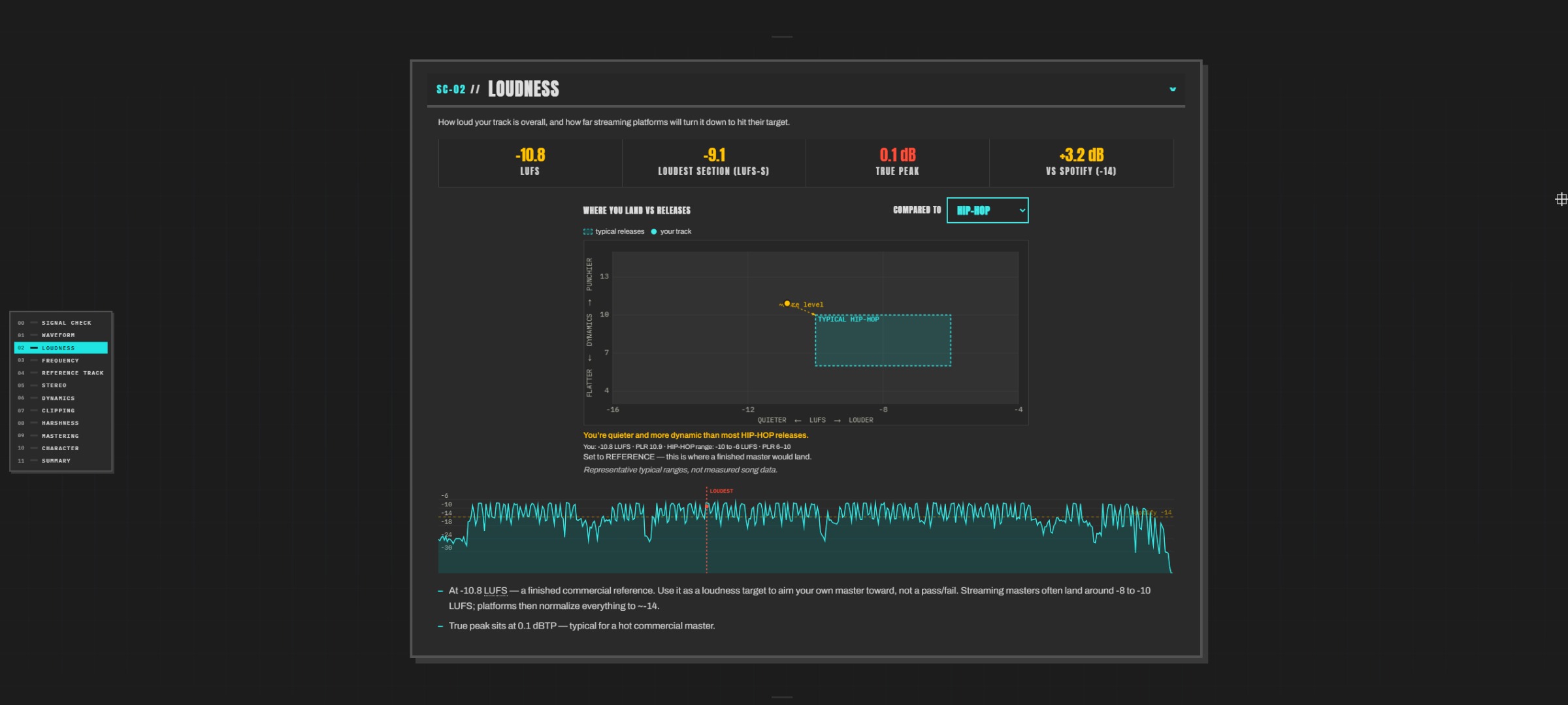Go to the Summary section
This screenshot has height=705, width=1568.
(61, 461)
